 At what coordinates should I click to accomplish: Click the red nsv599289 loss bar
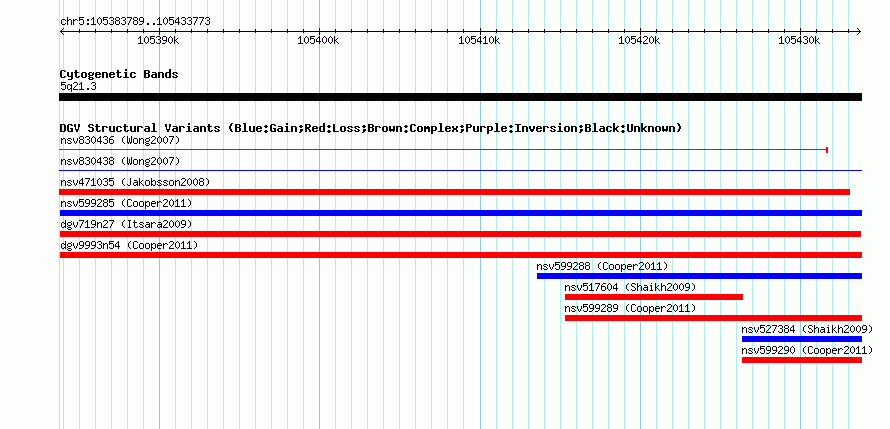713,318
